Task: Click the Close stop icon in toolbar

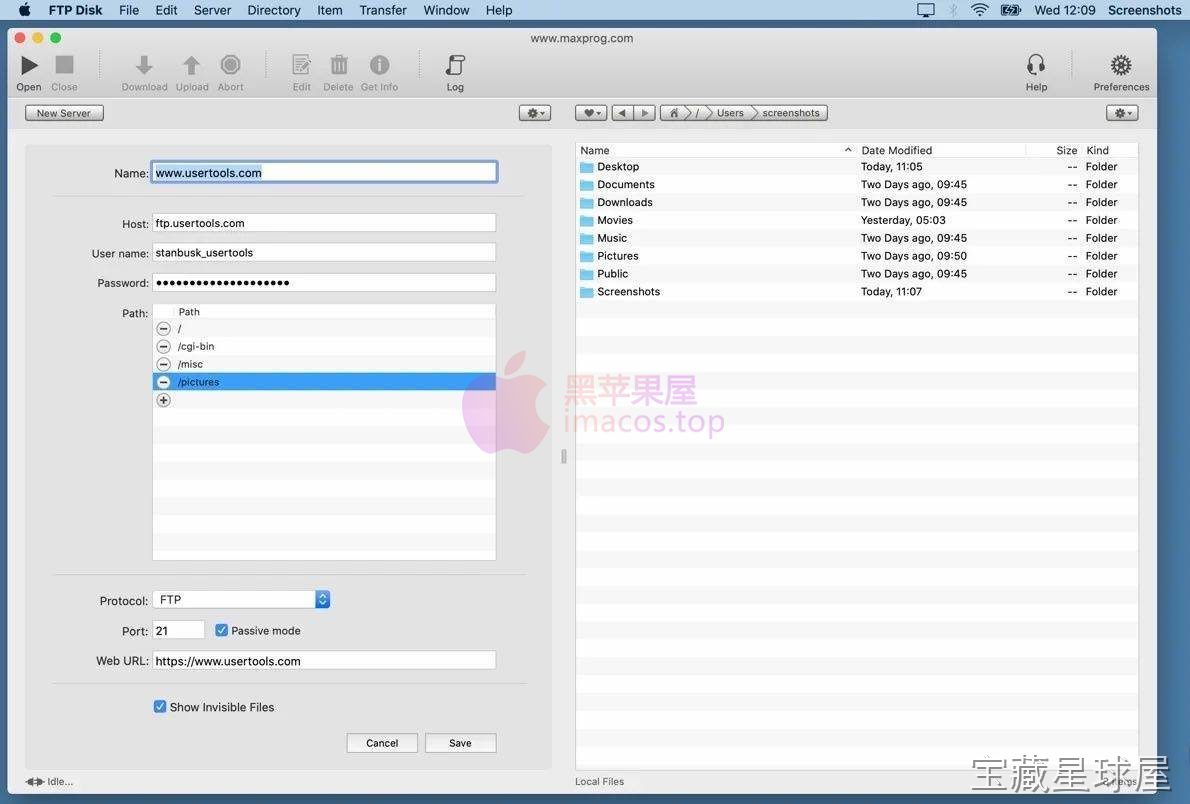Action: point(65,65)
